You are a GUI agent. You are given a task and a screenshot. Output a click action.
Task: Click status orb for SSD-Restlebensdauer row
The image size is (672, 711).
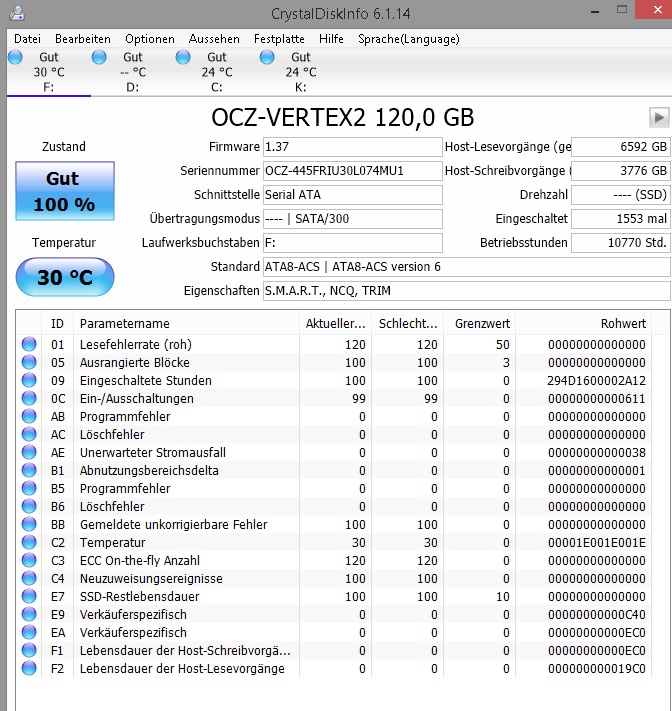[29, 596]
